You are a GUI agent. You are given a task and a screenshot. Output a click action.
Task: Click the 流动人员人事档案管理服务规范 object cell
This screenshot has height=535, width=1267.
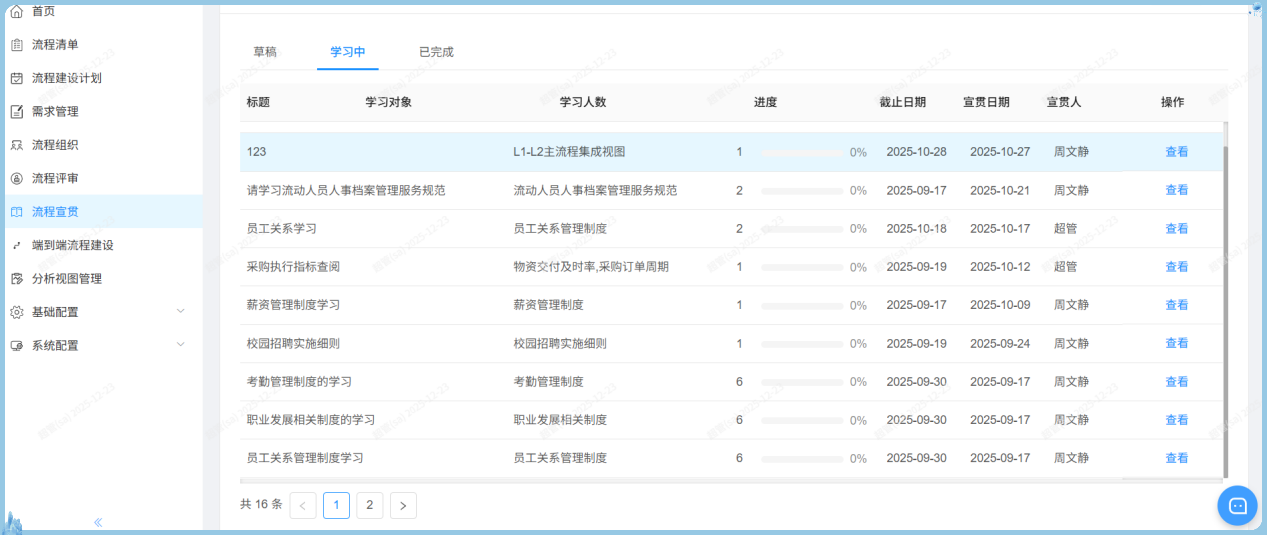pyautogui.click(x=595, y=190)
